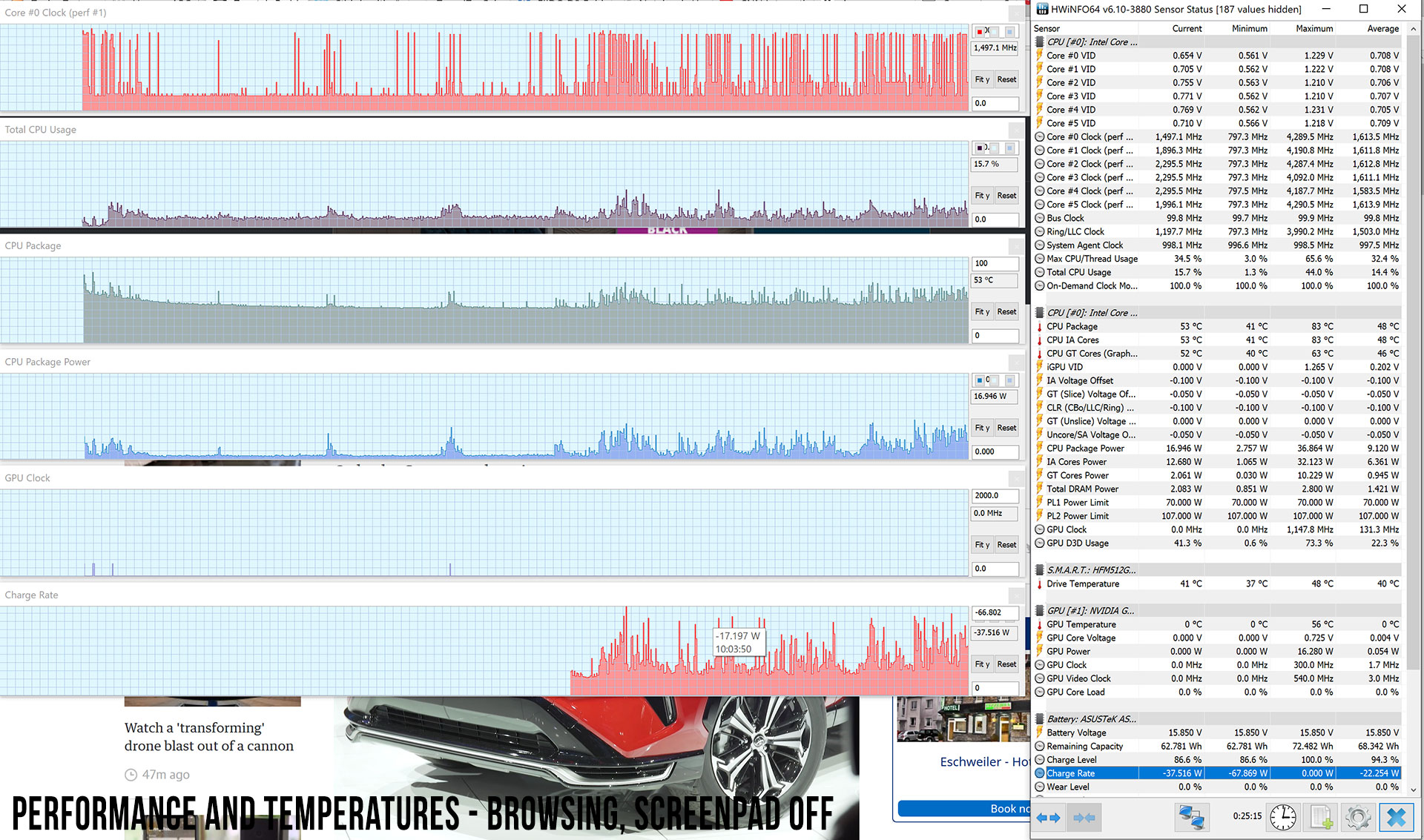The image size is (1424, 840).
Task: Click the 'Minimum' column header
Action: pos(1250,29)
